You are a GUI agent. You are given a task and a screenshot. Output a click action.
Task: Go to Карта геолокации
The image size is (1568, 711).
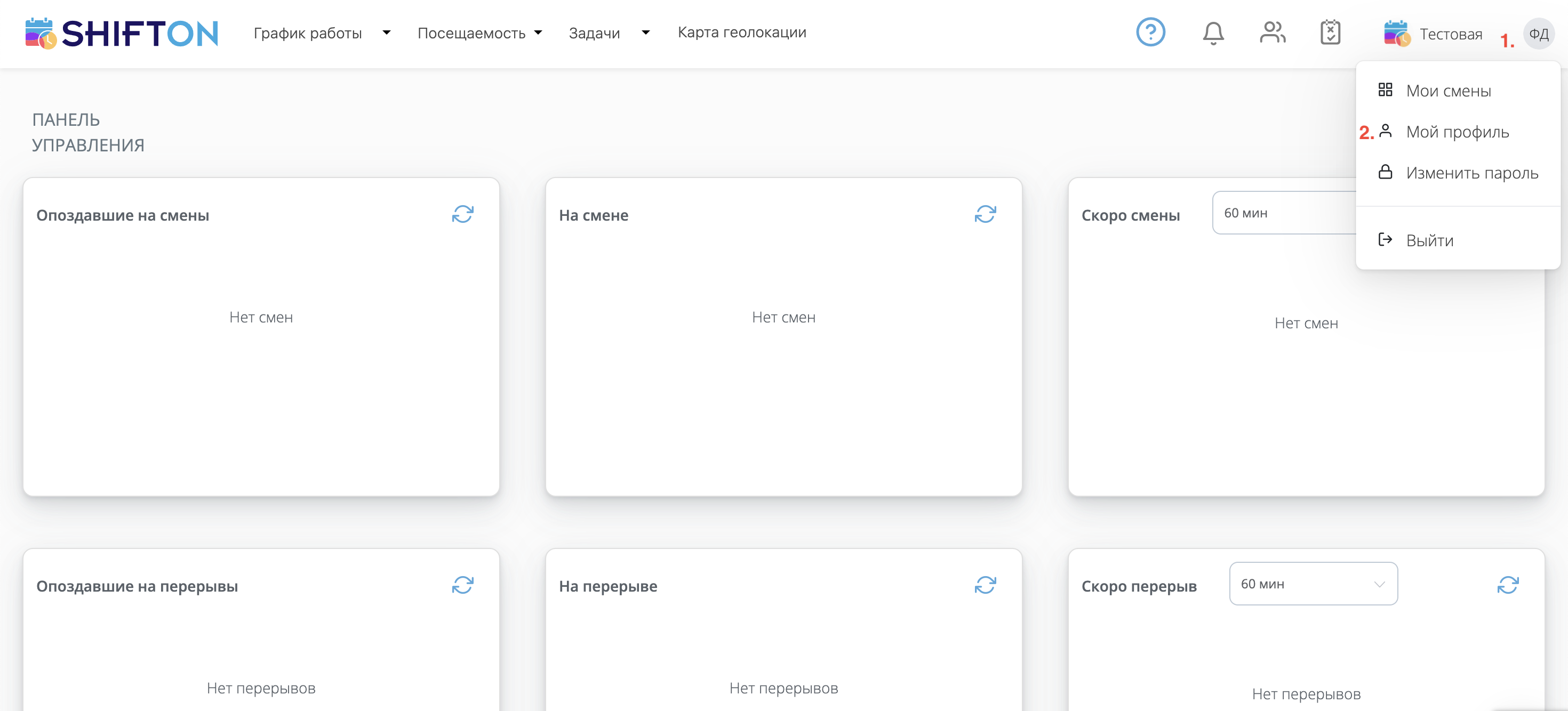(x=742, y=32)
